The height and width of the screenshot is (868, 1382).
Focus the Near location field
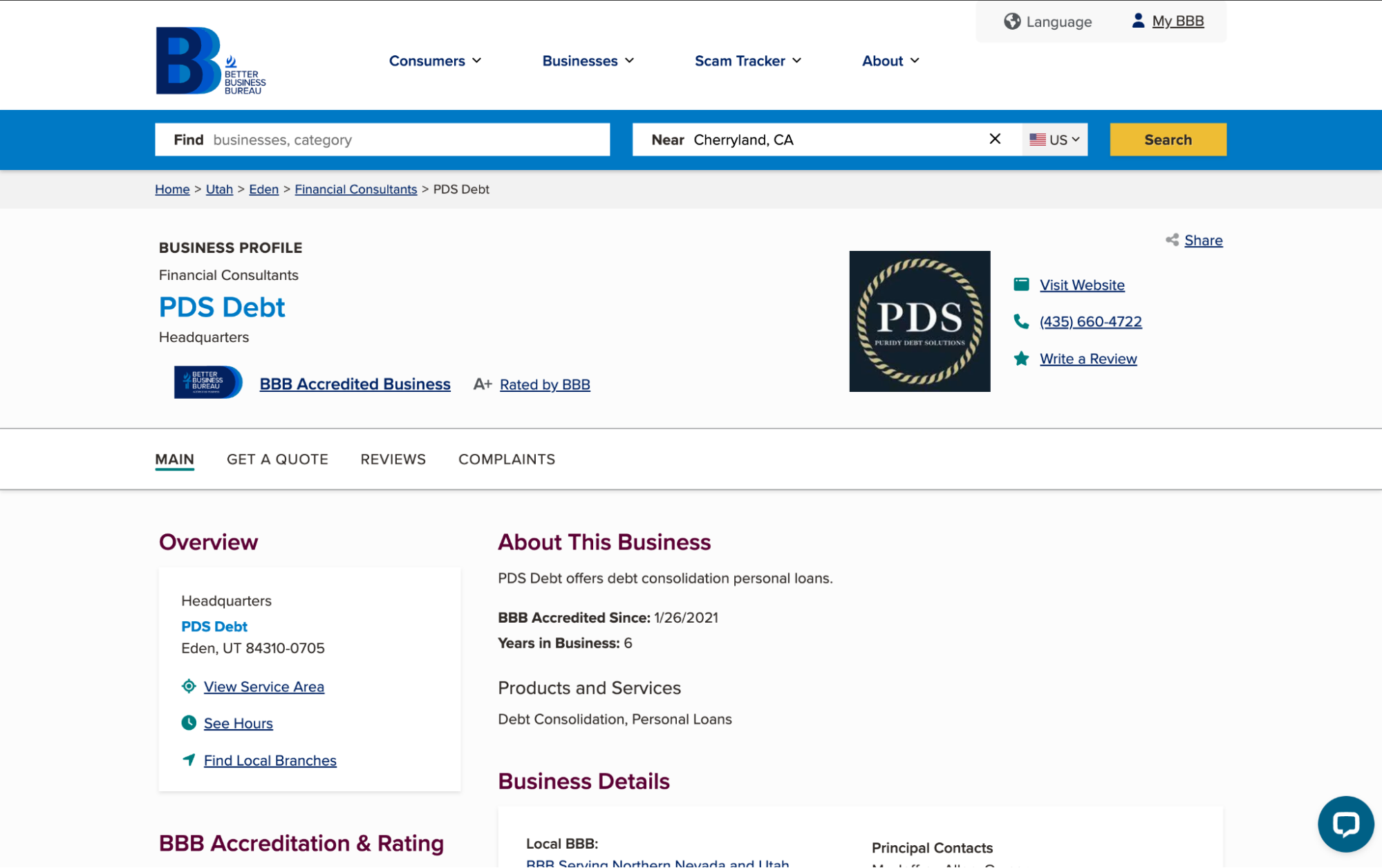point(828,140)
